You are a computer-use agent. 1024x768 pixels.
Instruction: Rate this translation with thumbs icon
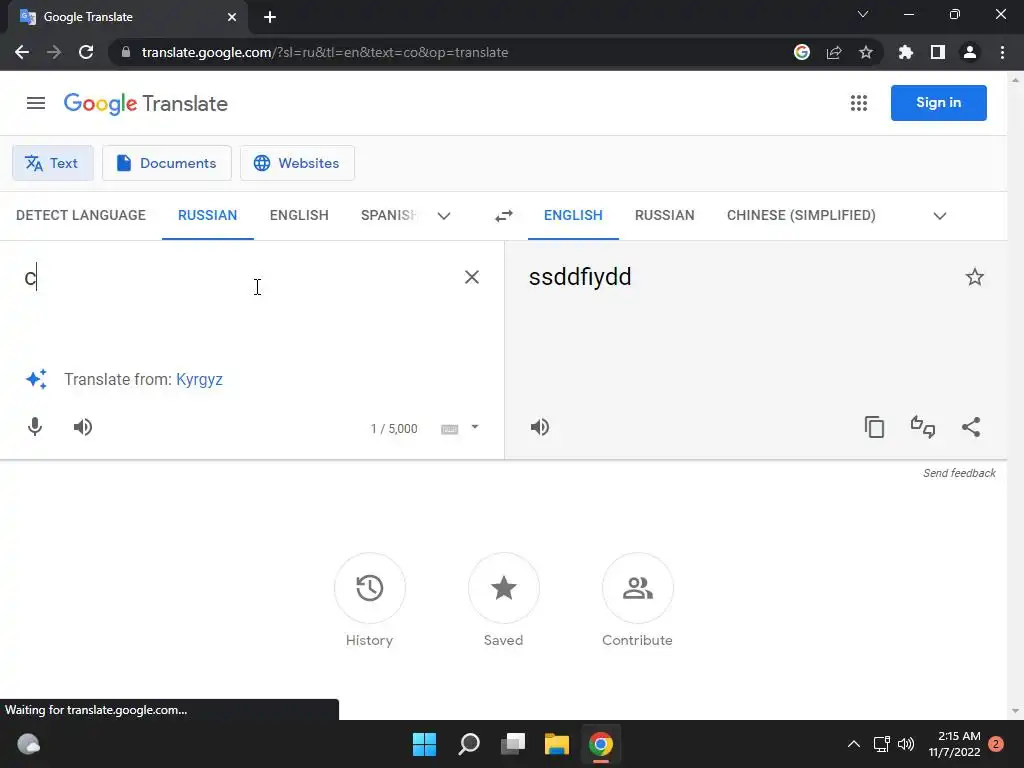click(x=923, y=427)
